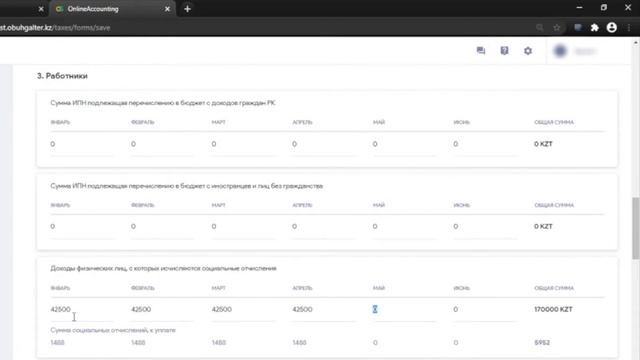Edit February field in IPN citizens table
Screen dimensions: 640x360
162,144
